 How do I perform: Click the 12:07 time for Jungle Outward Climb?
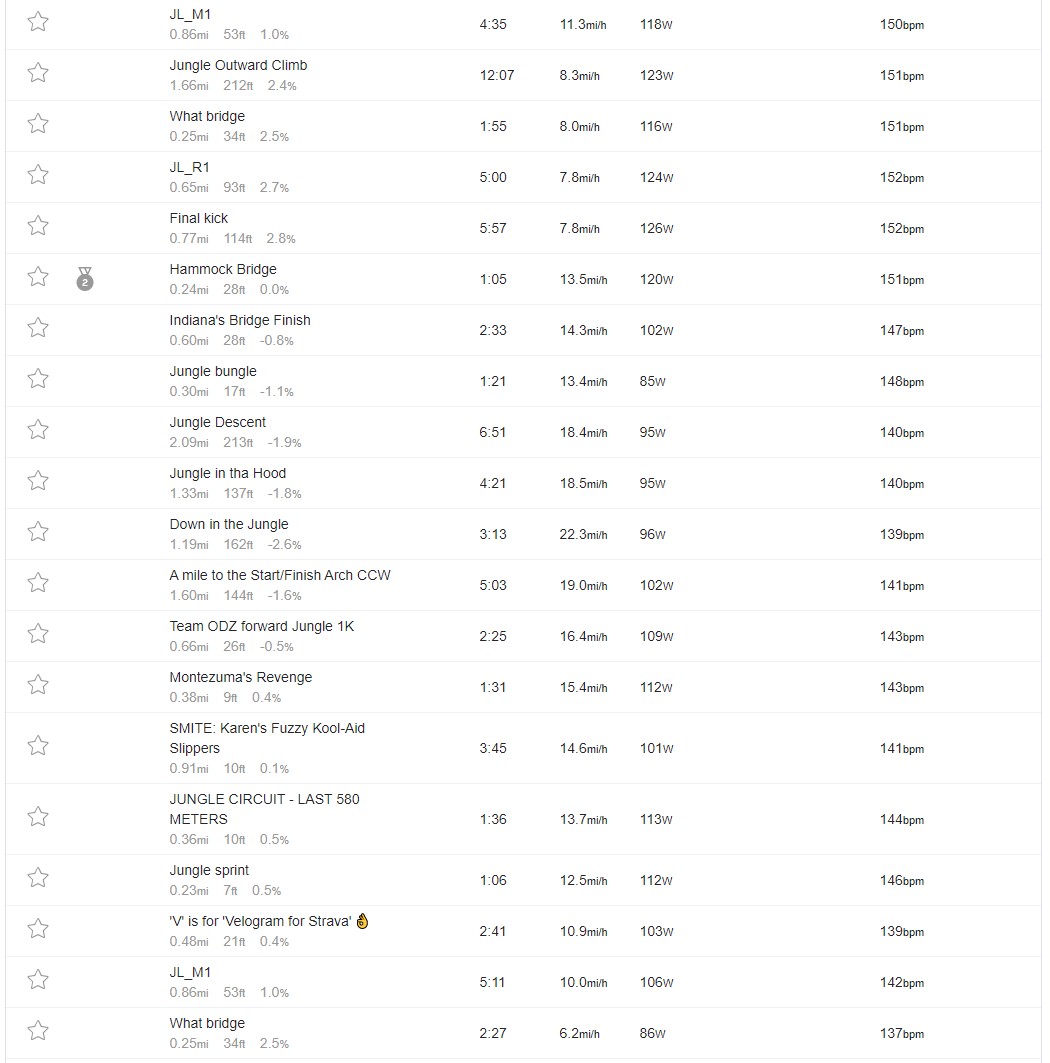[x=497, y=75]
